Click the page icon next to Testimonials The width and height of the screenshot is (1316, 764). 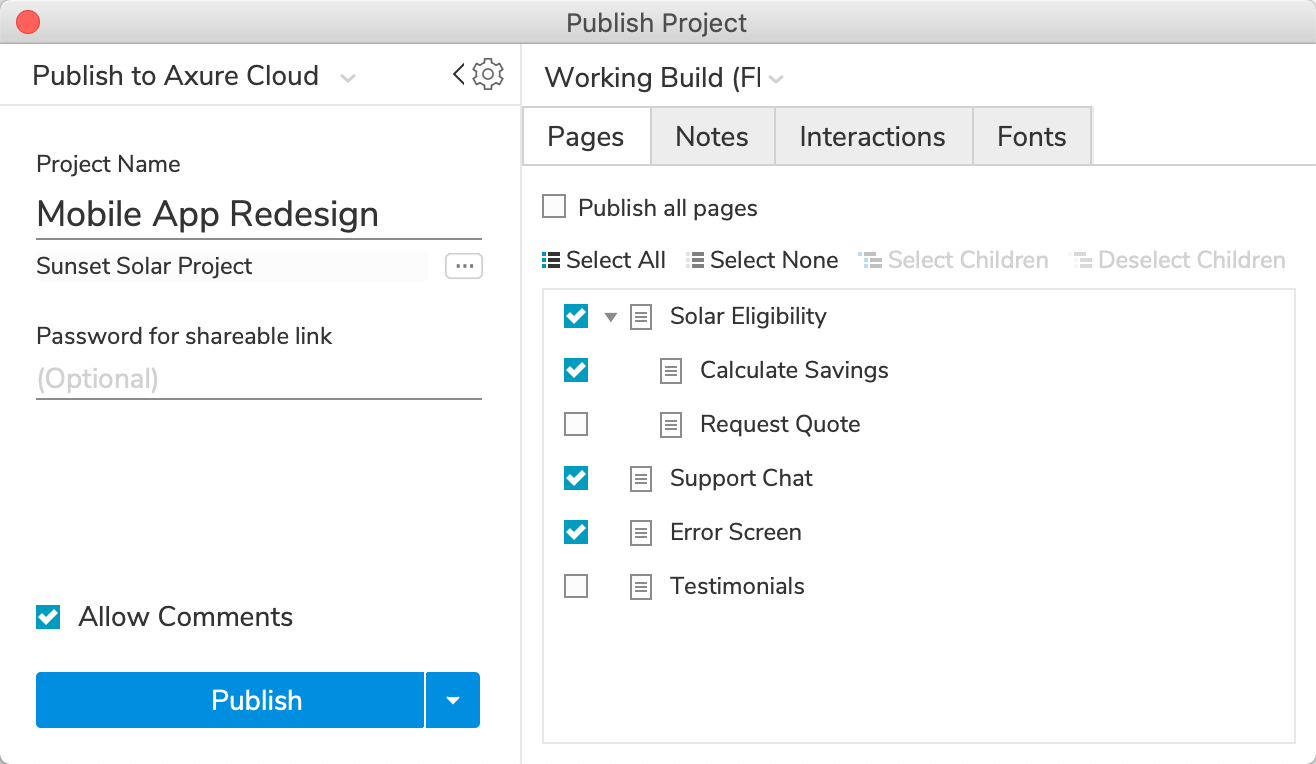click(x=641, y=587)
